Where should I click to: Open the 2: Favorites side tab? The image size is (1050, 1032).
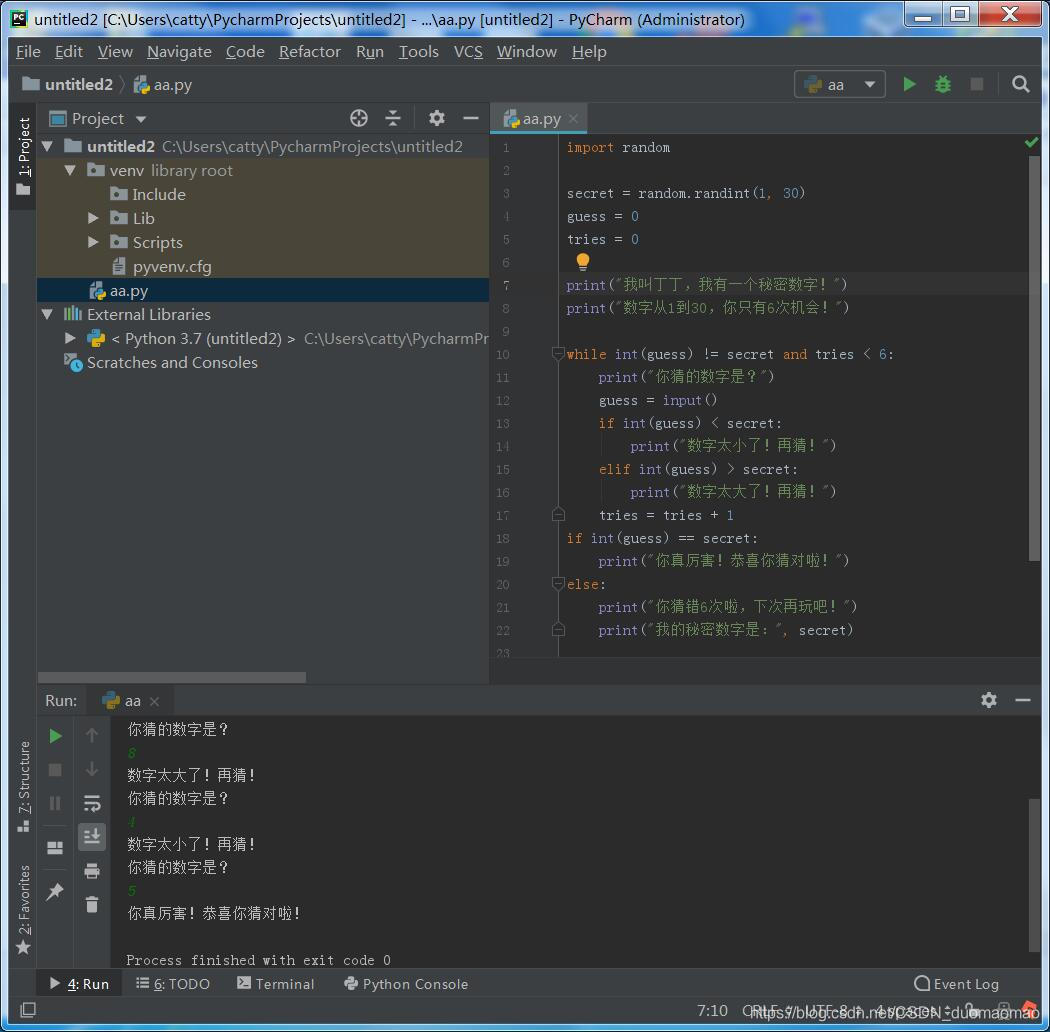tap(23, 909)
